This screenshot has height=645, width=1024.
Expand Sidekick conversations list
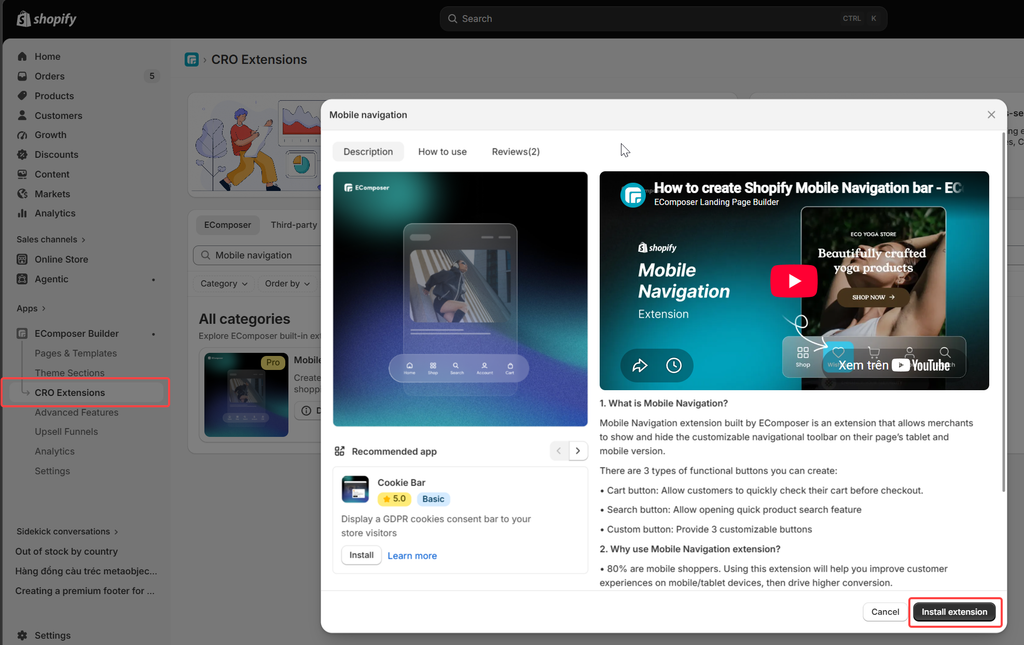[67, 531]
